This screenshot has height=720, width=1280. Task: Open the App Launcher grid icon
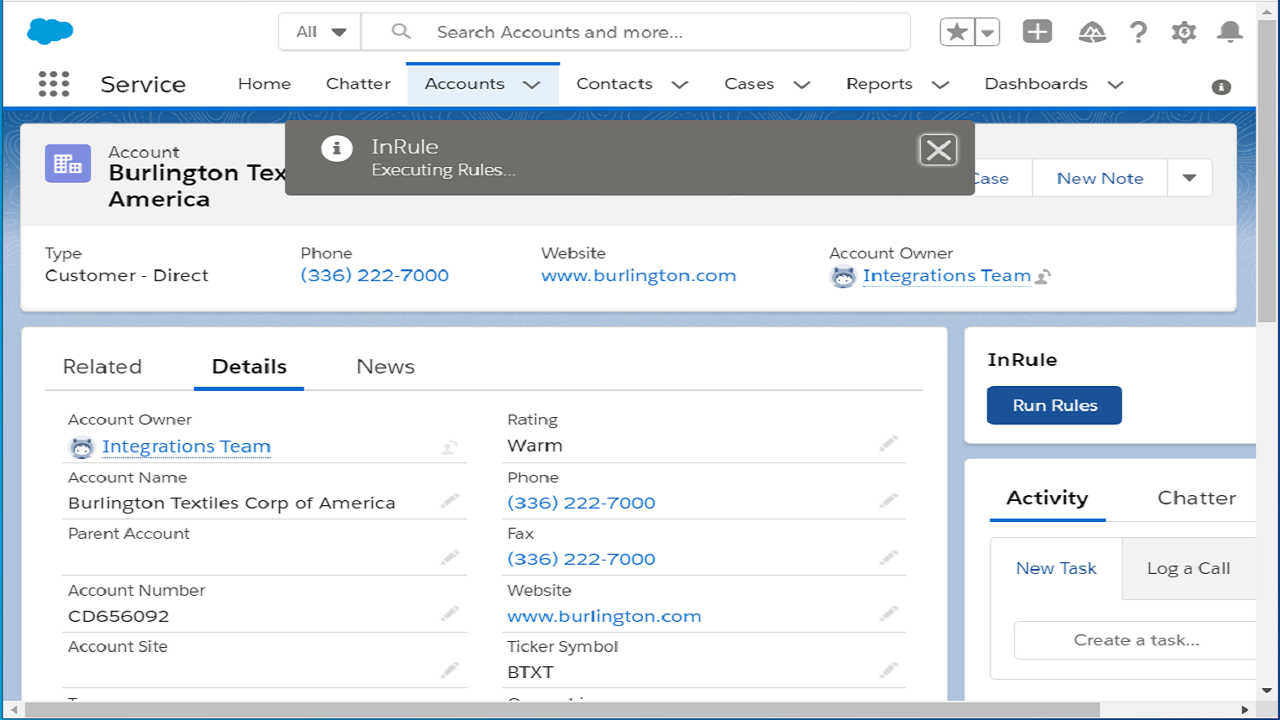[x=53, y=84]
